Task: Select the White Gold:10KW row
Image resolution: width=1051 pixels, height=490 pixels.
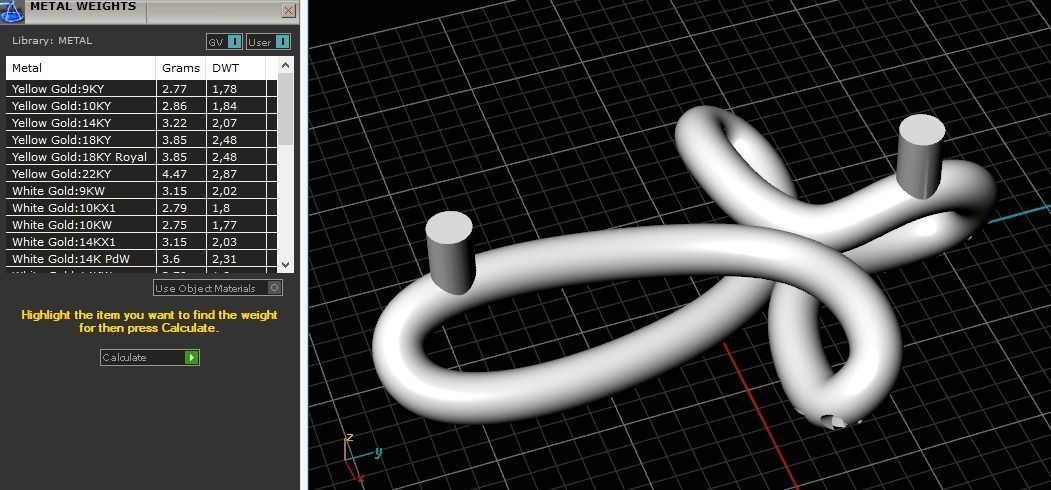Action: tap(141, 225)
